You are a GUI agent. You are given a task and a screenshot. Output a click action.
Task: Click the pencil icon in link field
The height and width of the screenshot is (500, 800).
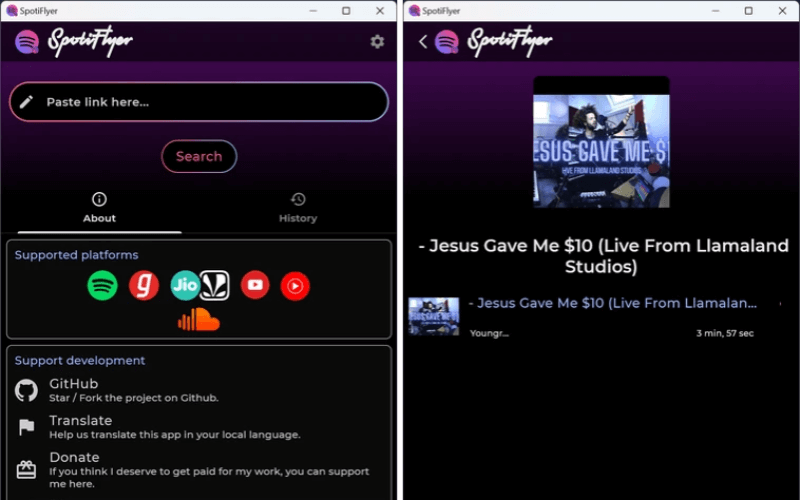click(x=26, y=102)
